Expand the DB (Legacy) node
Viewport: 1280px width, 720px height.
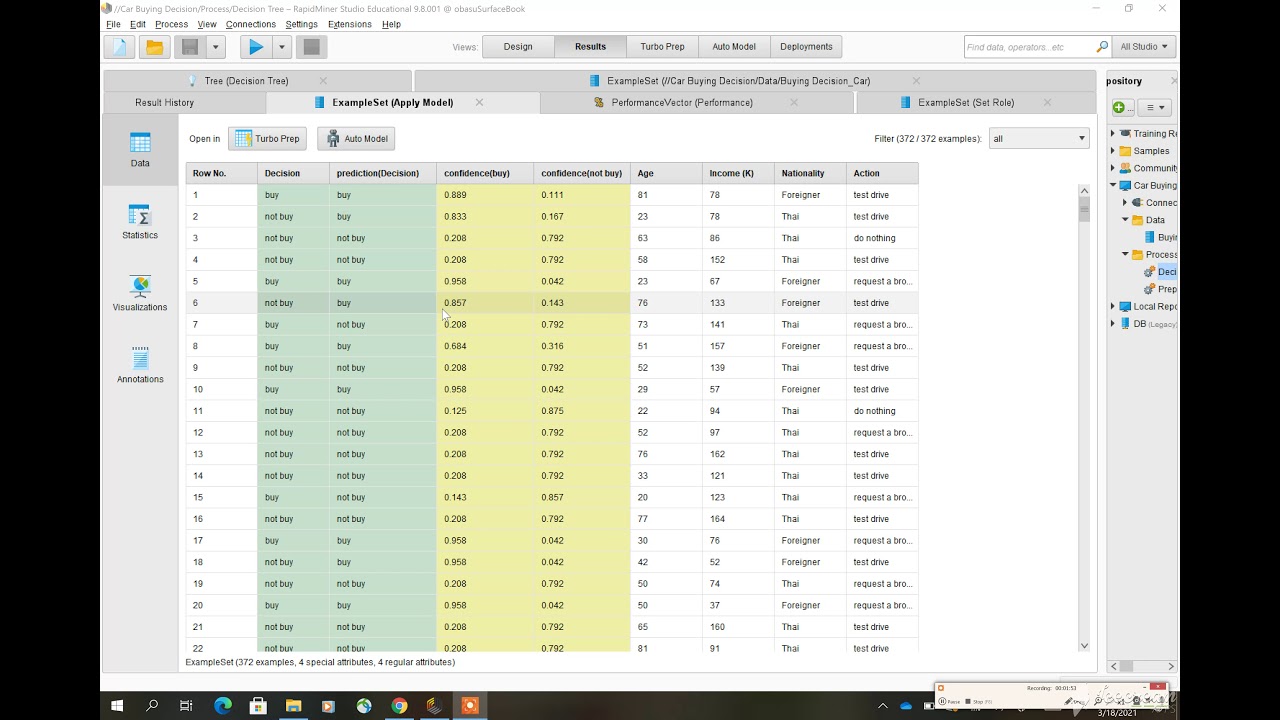point(1113,324)
